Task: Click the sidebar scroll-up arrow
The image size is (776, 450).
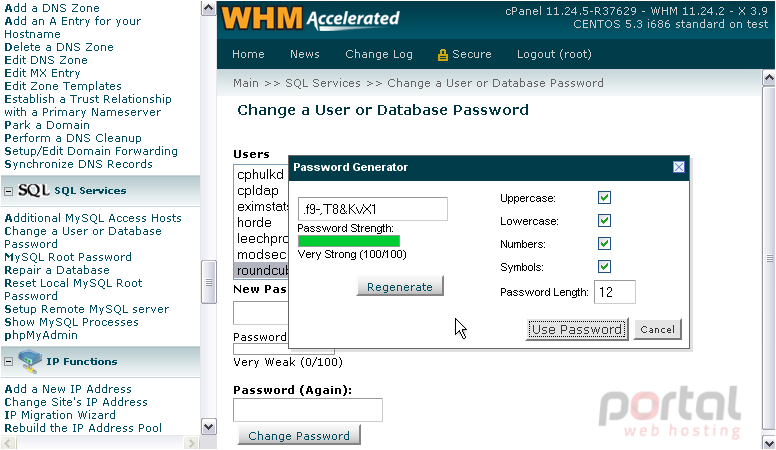Action: (208, 8)
